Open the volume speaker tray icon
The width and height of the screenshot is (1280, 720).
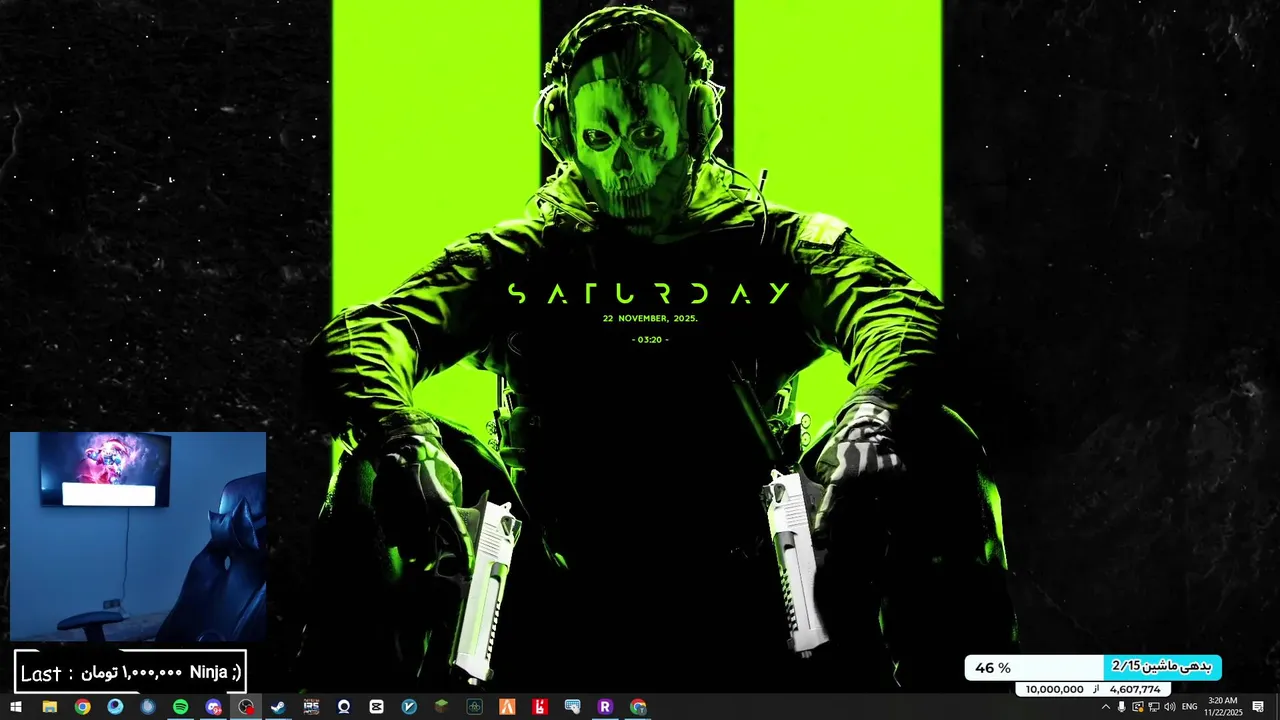click(1170, 707)
